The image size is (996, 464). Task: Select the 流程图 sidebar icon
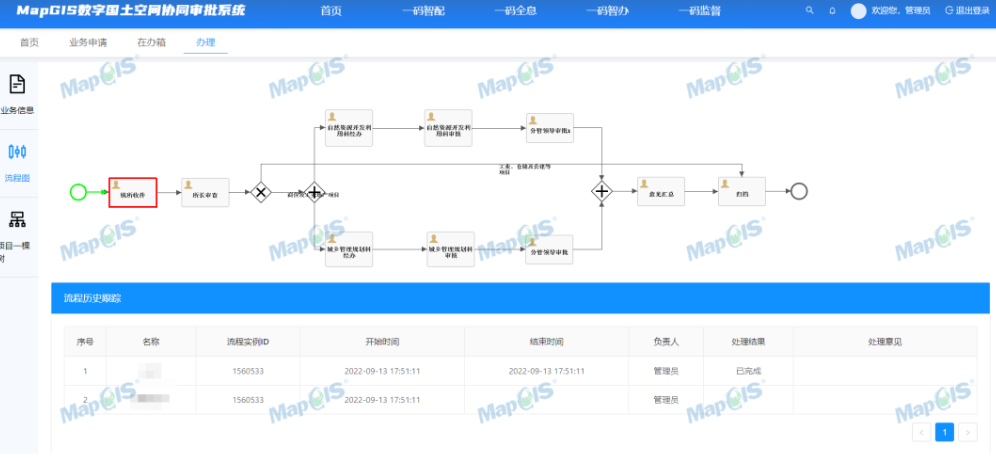17,153
